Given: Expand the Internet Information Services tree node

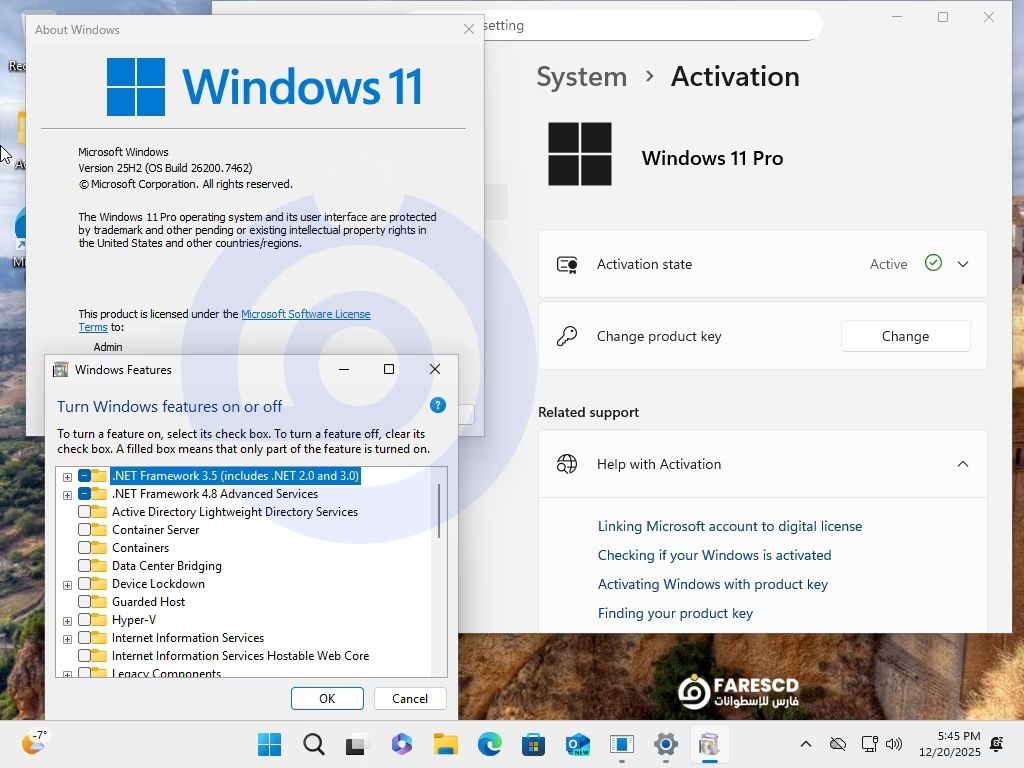Looking at the screenshot, I should pyautogui.click(x=67, y=639).
